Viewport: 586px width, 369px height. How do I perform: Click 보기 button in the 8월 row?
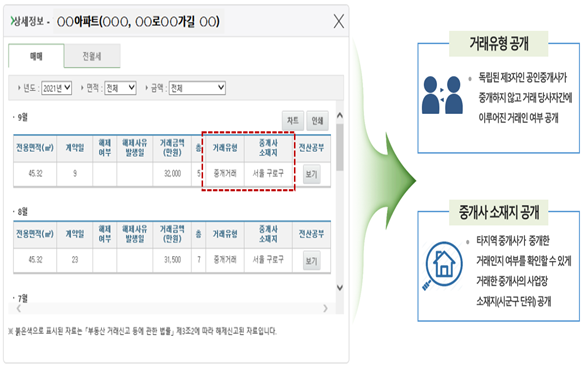point(311,260)
